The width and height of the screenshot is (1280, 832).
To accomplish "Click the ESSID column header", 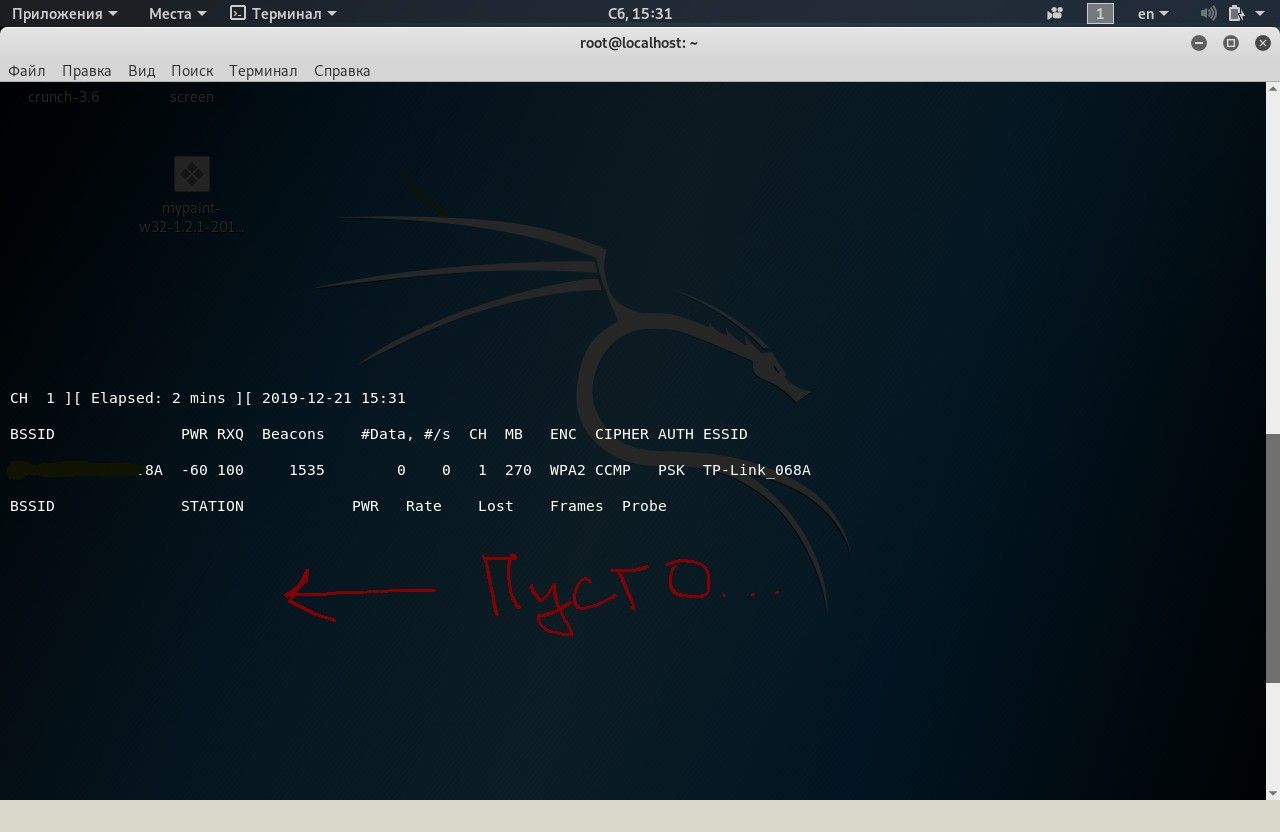I will click(x=725, y=434).
